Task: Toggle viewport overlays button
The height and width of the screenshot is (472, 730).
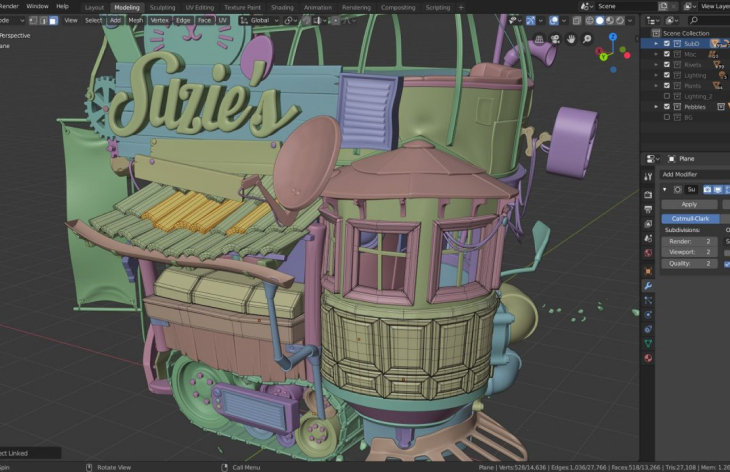Action: coord(554,20)
